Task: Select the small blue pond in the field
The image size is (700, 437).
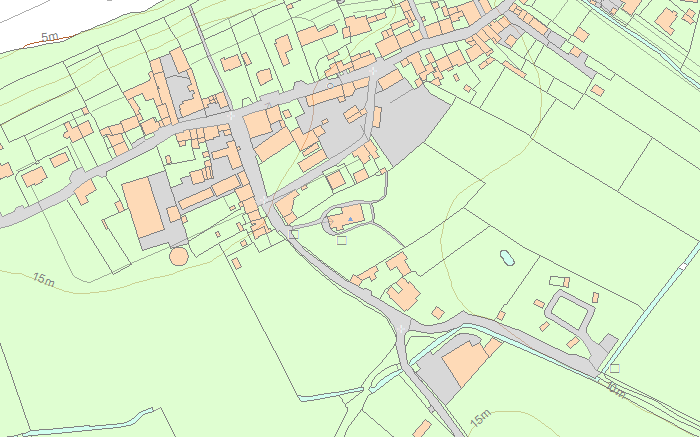Action: point(507,258)
